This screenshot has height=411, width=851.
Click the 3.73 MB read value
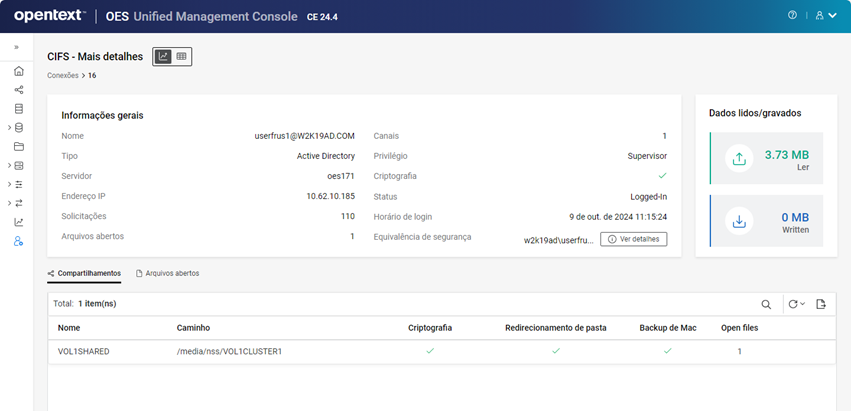tap(787, 155)
